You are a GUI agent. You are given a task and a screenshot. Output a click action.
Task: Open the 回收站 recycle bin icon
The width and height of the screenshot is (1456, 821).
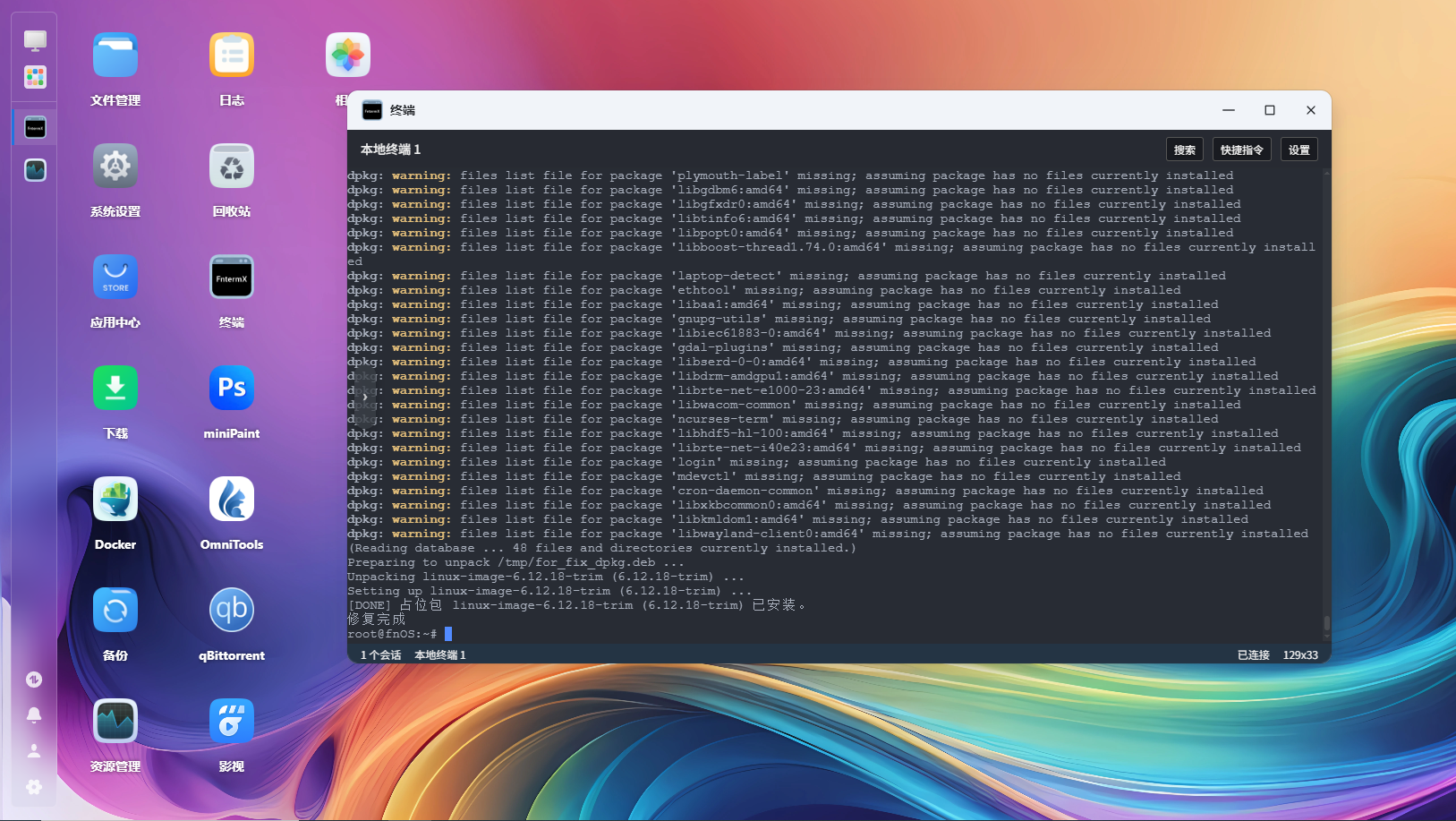[x=232, y=167]
